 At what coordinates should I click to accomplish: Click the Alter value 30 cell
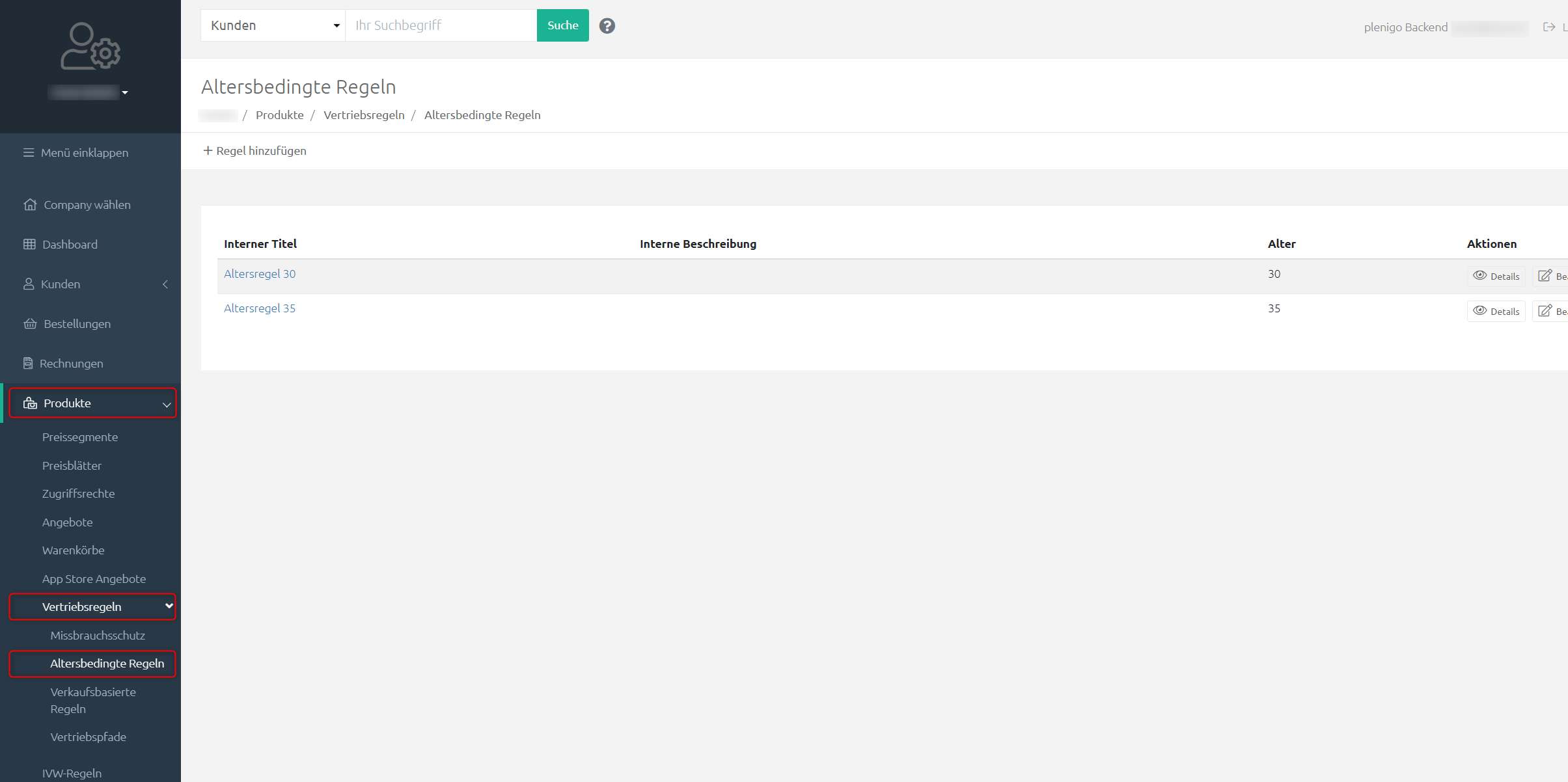tap(1274, 274)
